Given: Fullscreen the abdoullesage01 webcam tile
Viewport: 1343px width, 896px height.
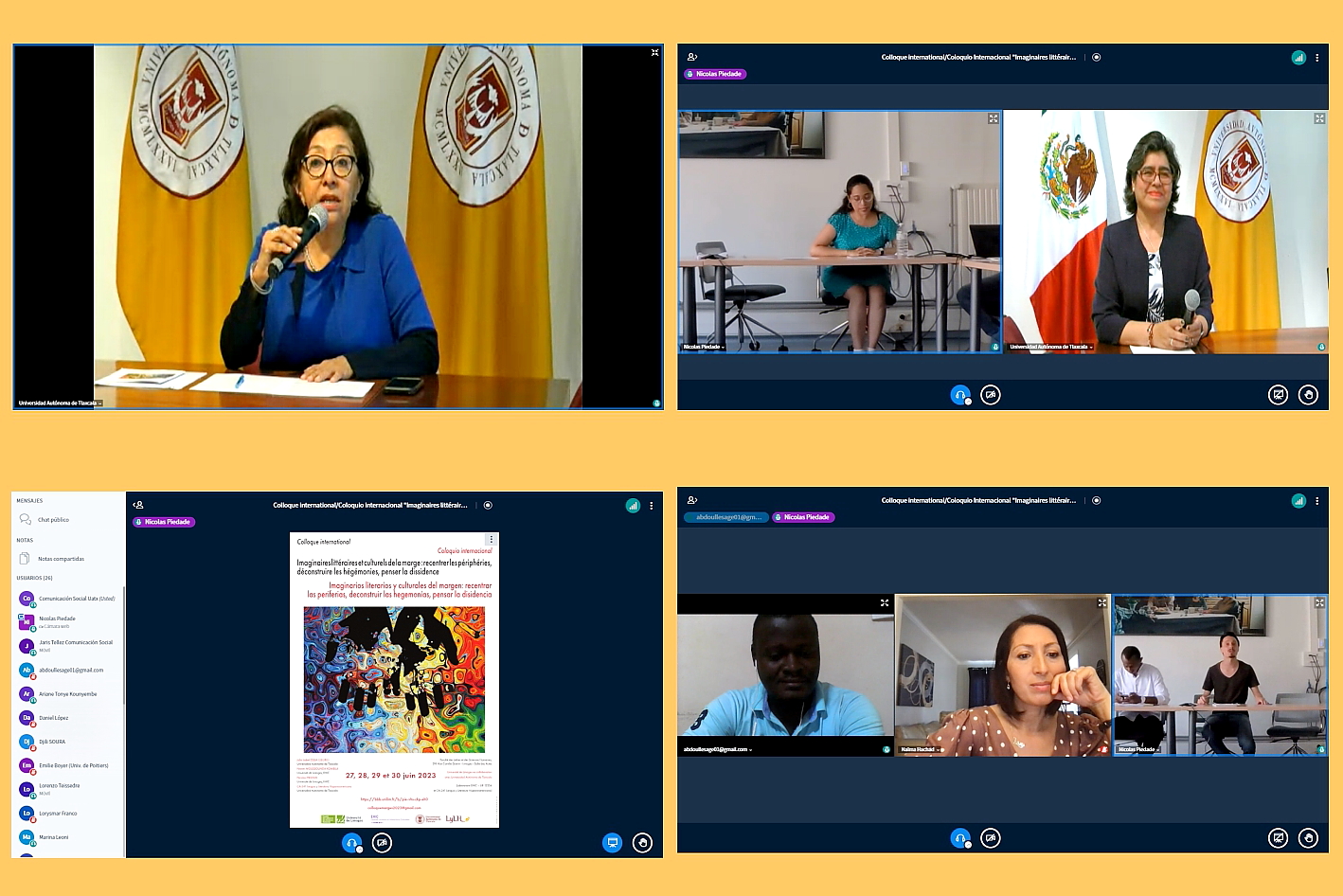Looking at the screenshot, I should point(885,602).
